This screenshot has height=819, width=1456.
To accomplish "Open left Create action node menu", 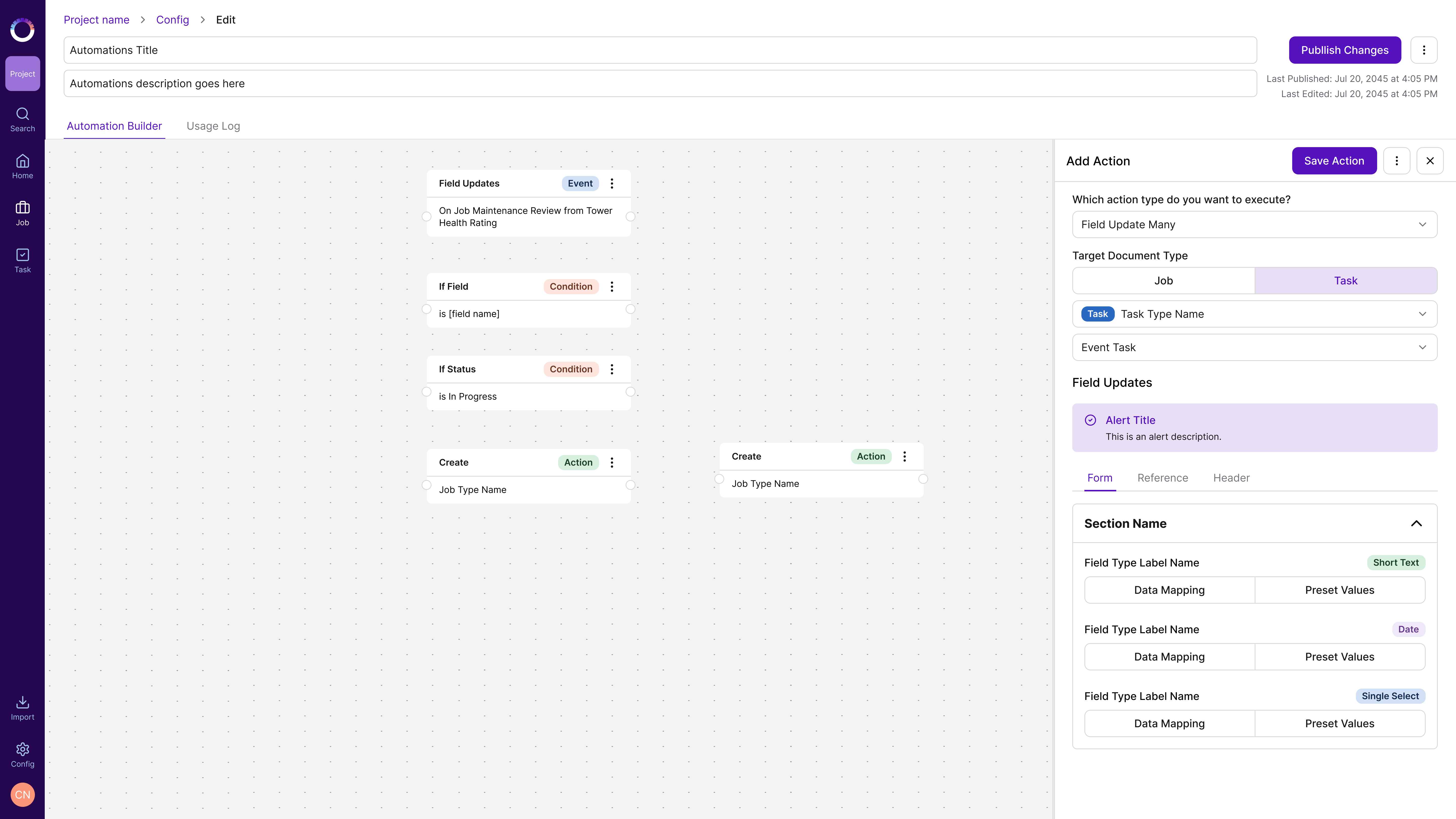I will pyautogui.click(x=611, y=462).
